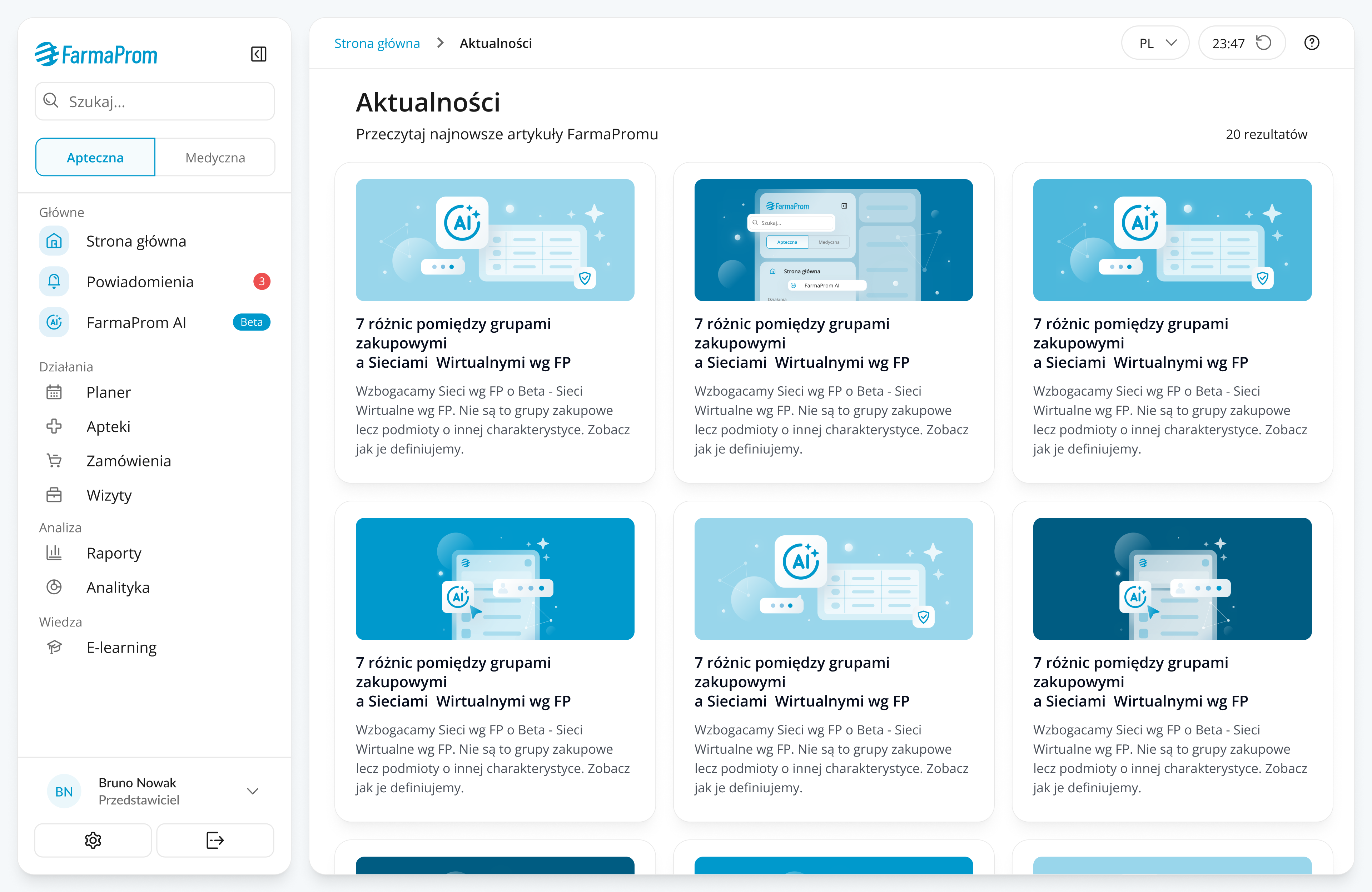Image resolution: width=1372 pixels, height=892 pixels.
Task: Open settings with the gear icon
Action: tap(93, 841)
